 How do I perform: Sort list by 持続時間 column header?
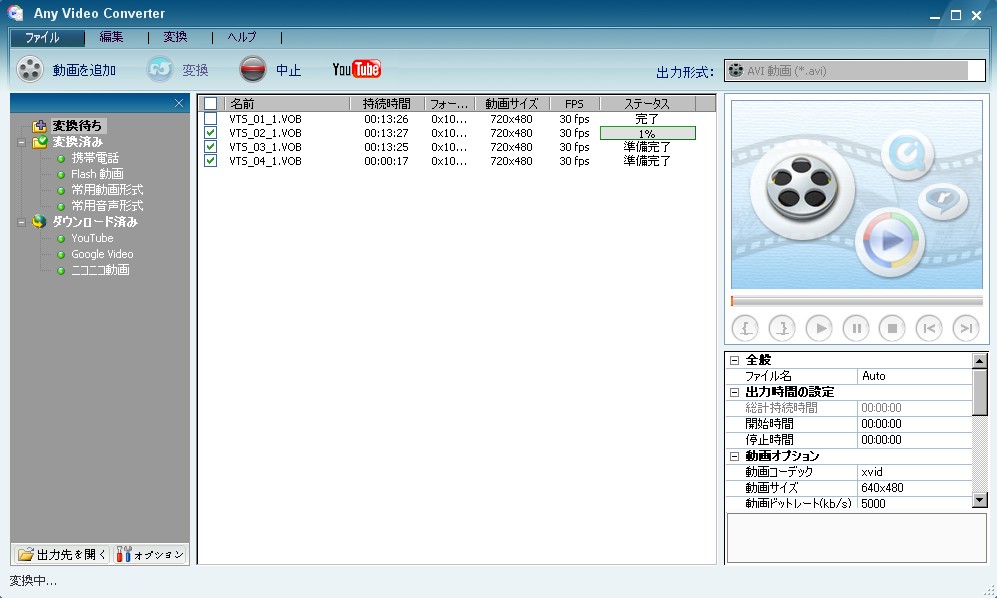point(387,103)
